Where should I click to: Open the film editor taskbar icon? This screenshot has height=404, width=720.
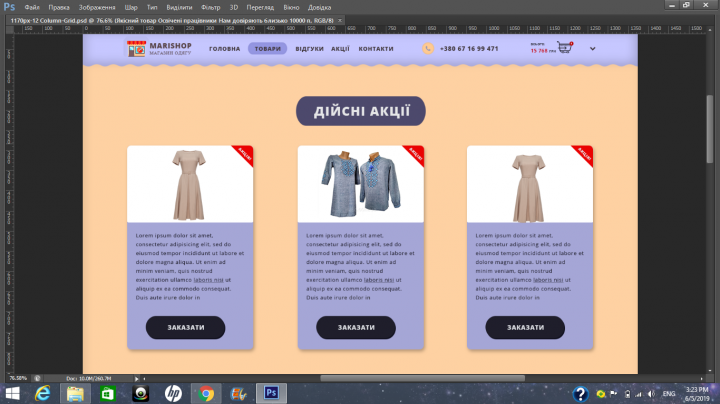[238, 393]
